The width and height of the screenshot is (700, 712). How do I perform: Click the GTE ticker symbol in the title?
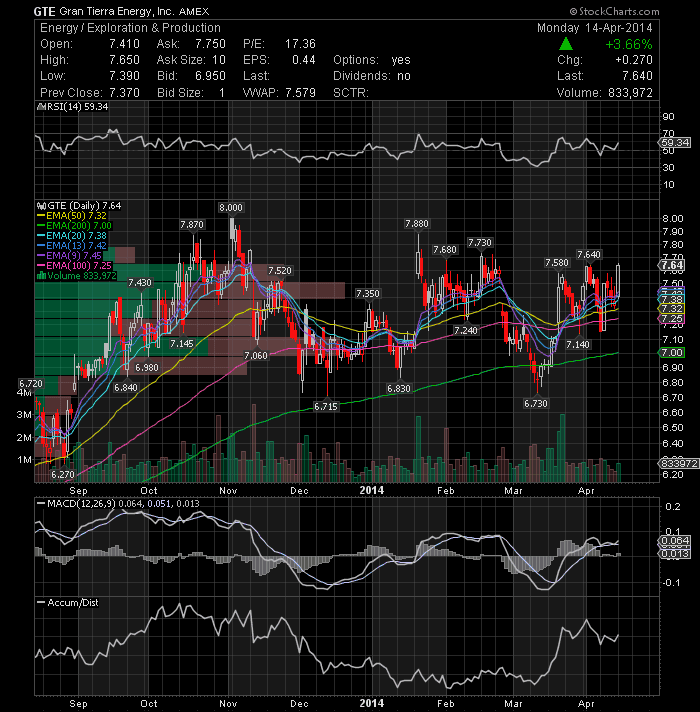(x=44, y=11)
